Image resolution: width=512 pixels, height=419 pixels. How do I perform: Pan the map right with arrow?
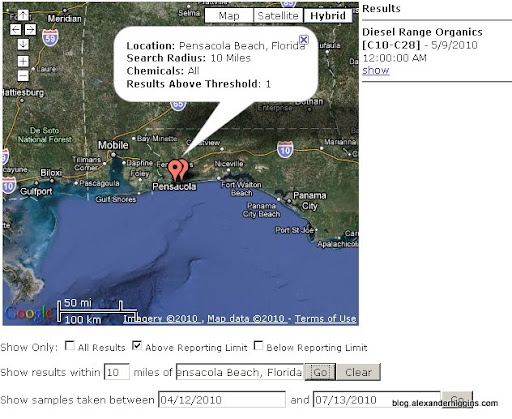[30, 30]
